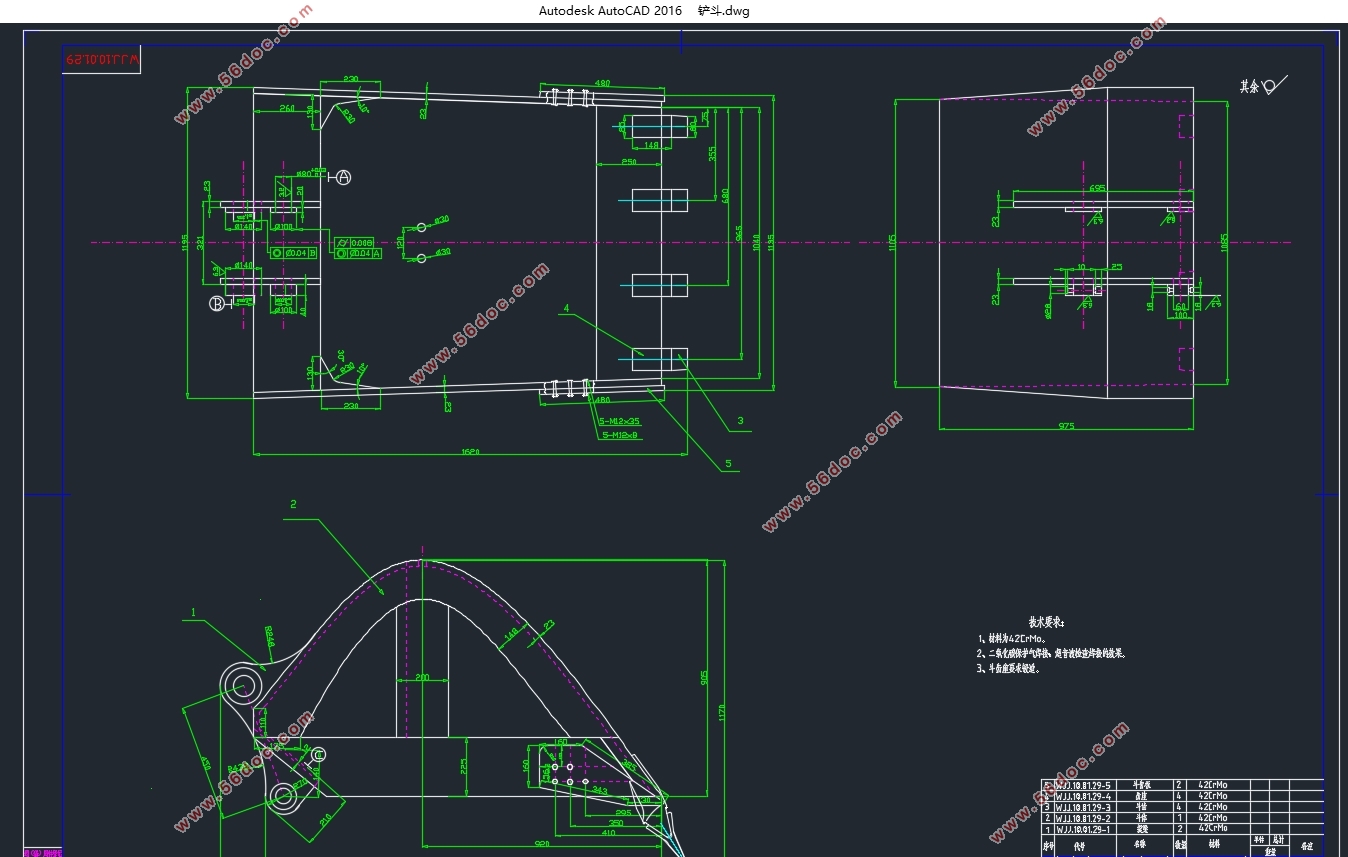Pick the 975 width dimension text

pos(1066,426)
